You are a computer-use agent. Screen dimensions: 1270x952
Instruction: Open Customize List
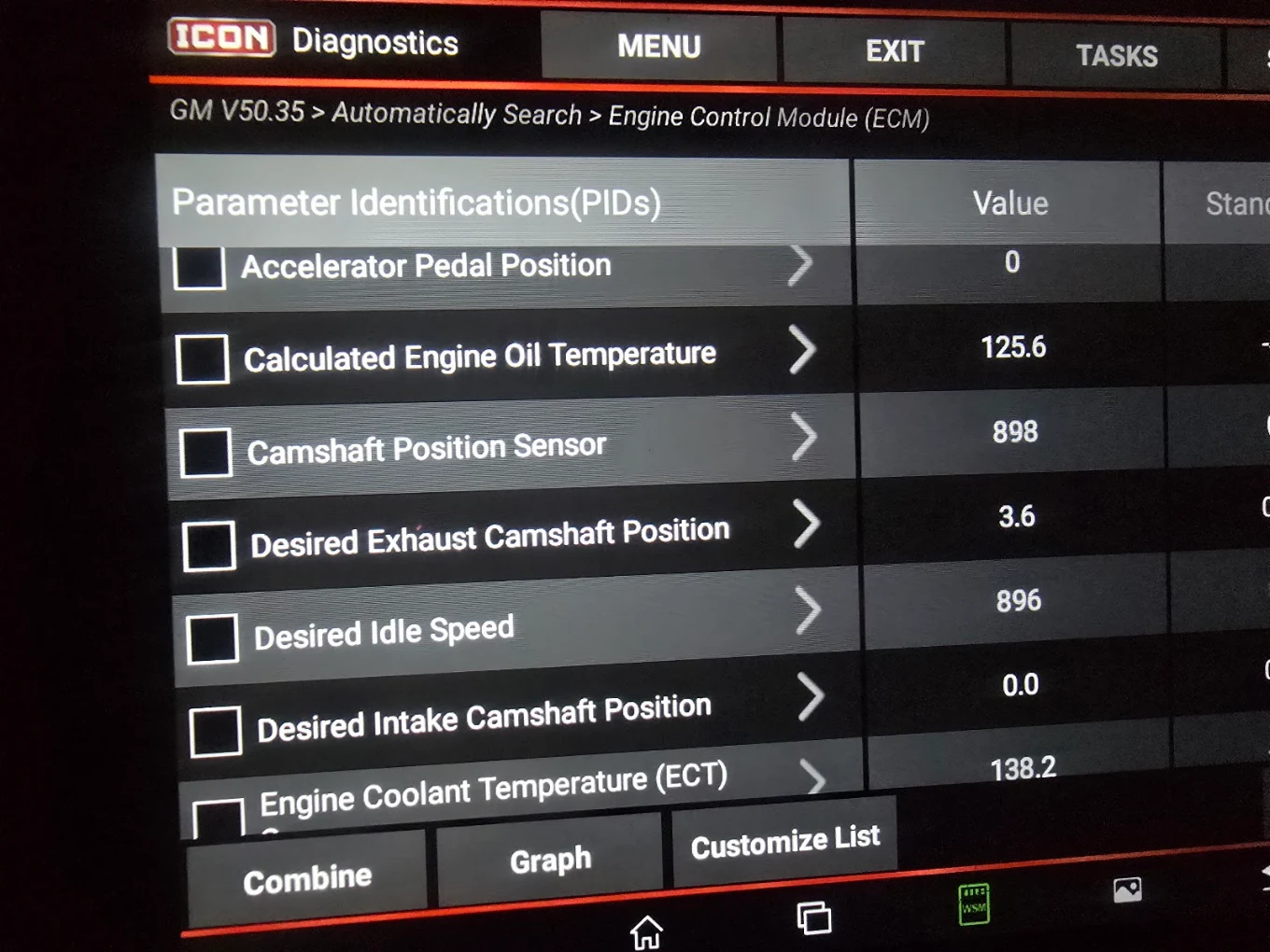tap(784, 841)
